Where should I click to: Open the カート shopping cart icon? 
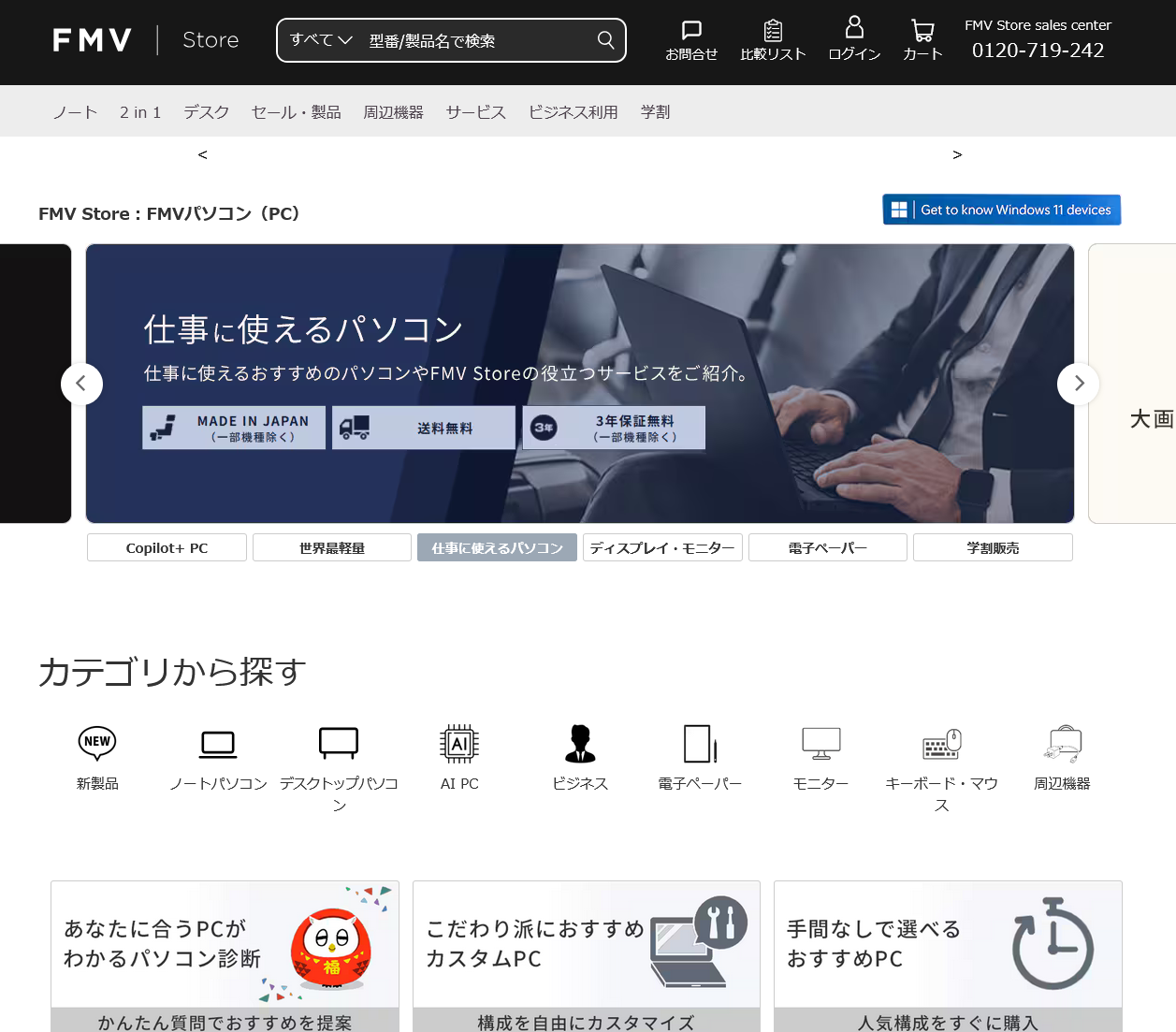click(922, 41)
